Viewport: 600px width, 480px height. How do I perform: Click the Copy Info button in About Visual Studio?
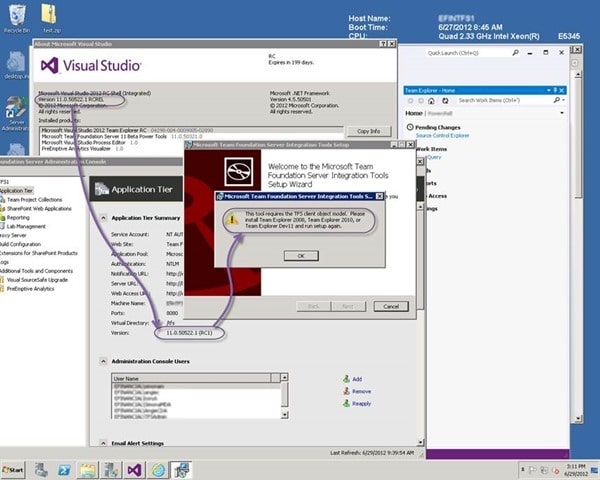tap(368, 131)
